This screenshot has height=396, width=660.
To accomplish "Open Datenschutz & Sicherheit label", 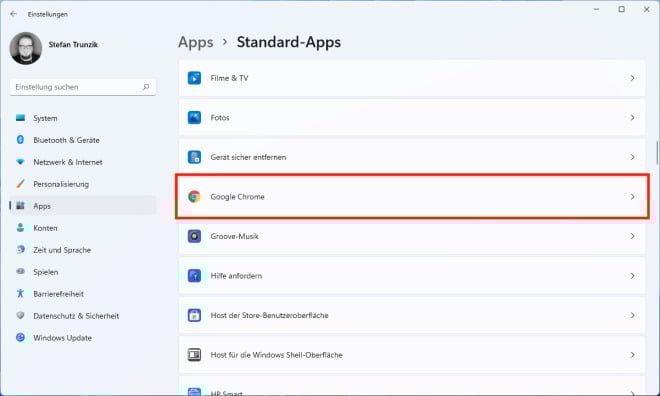I will [76, 316].
